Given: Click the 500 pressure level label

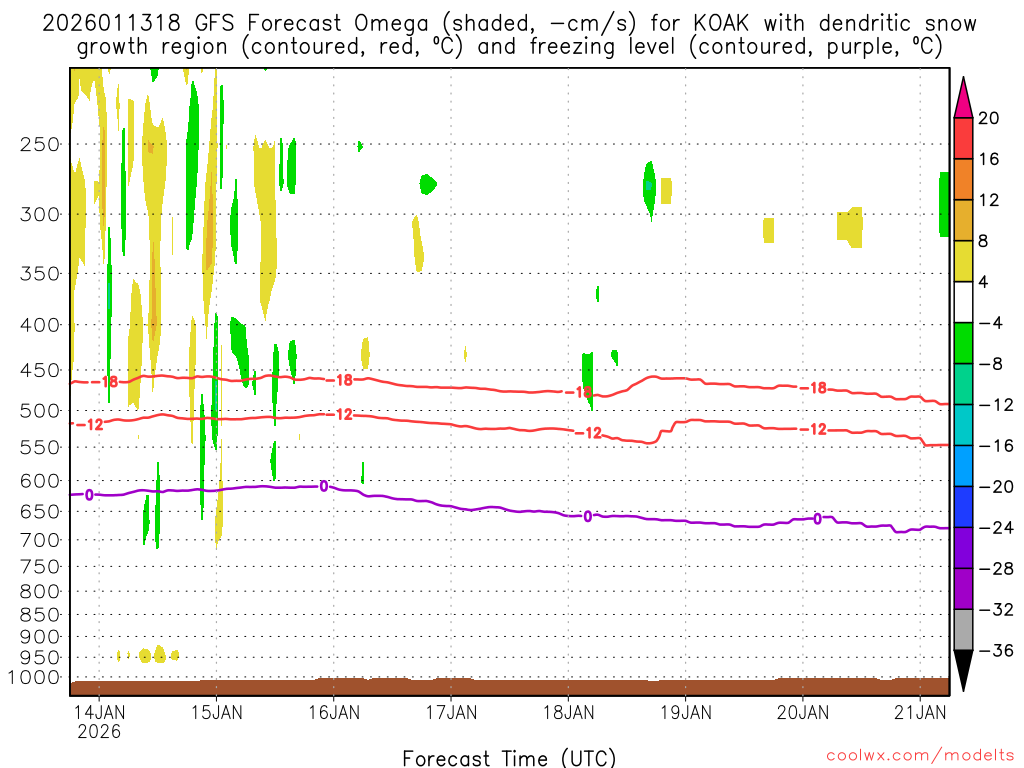Looking at the screenshot, I should click(x=40, y=411).
